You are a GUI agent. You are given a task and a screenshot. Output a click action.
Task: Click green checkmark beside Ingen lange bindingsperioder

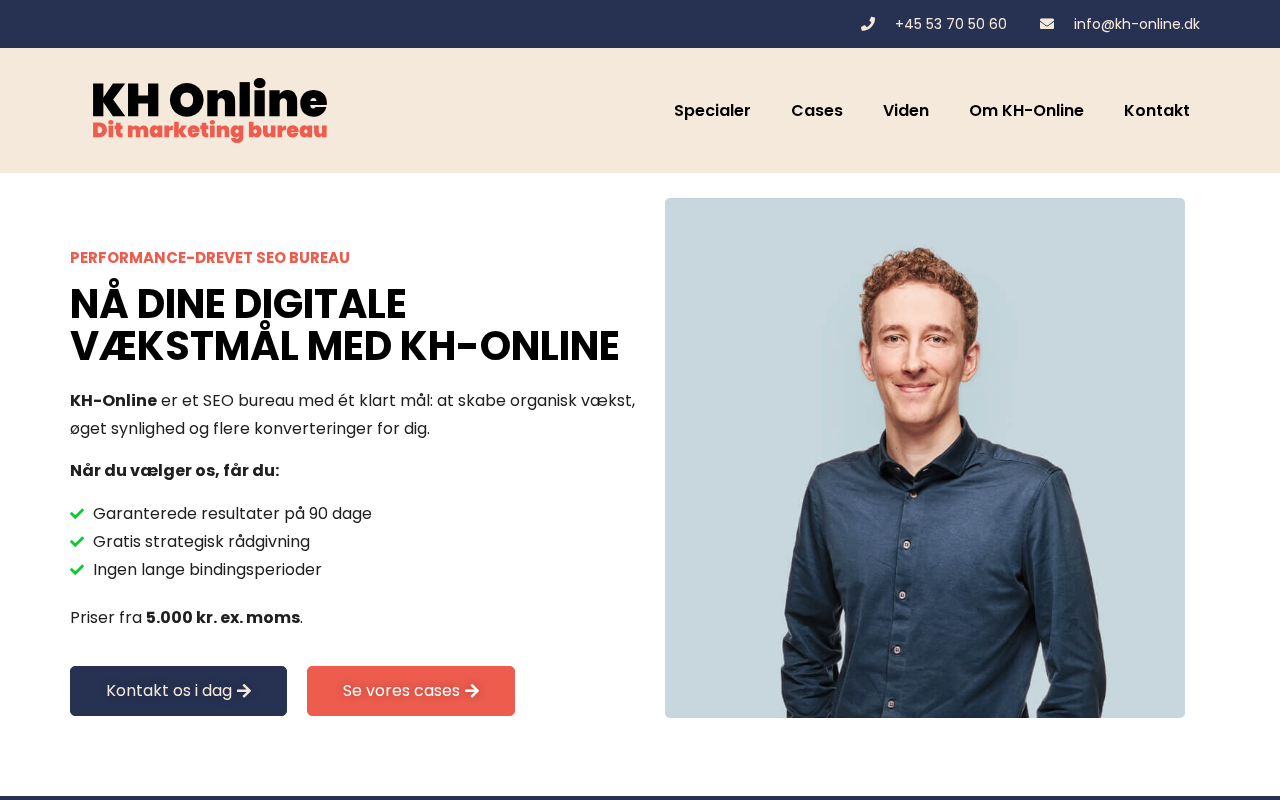point(77,570)
